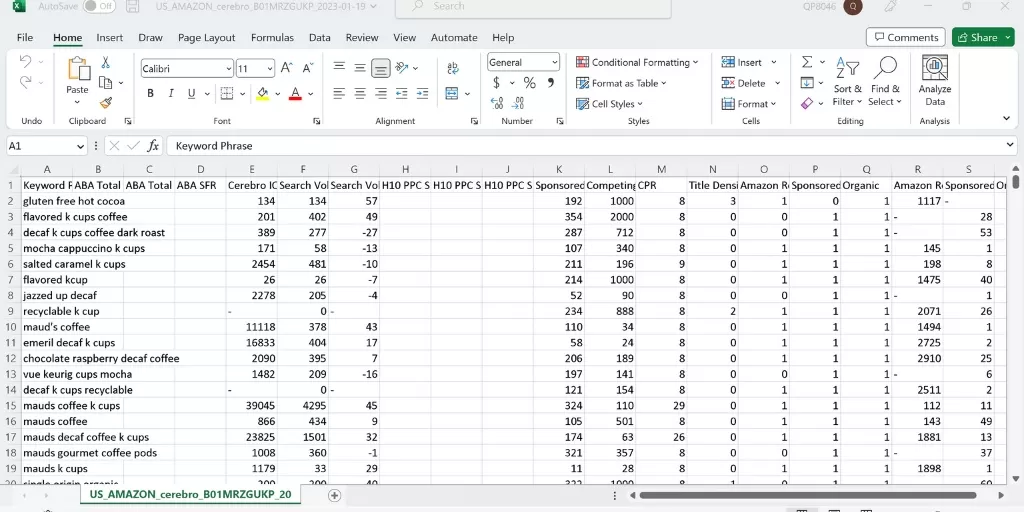Image resolution: width=1024 pixels, height=512 pixels.
Task: Toggle the AutoSave switch
Action: pyautogui.click(x=98, y=7)
